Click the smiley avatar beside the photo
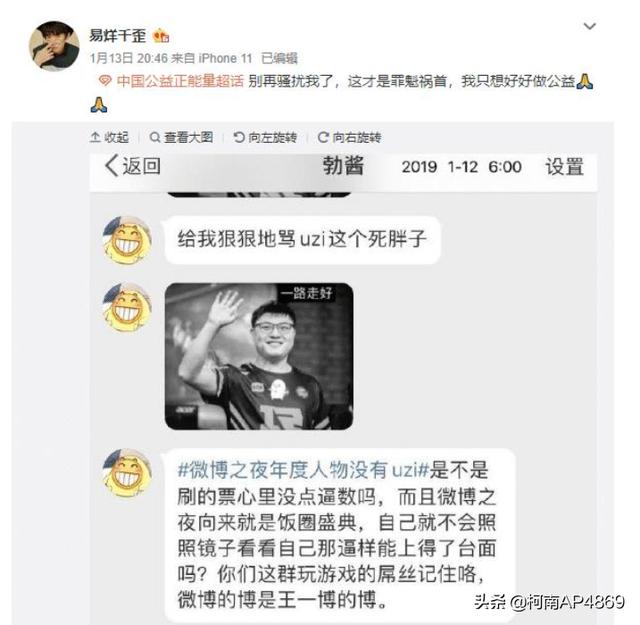640x625 pixels. (x=127, y=307)
